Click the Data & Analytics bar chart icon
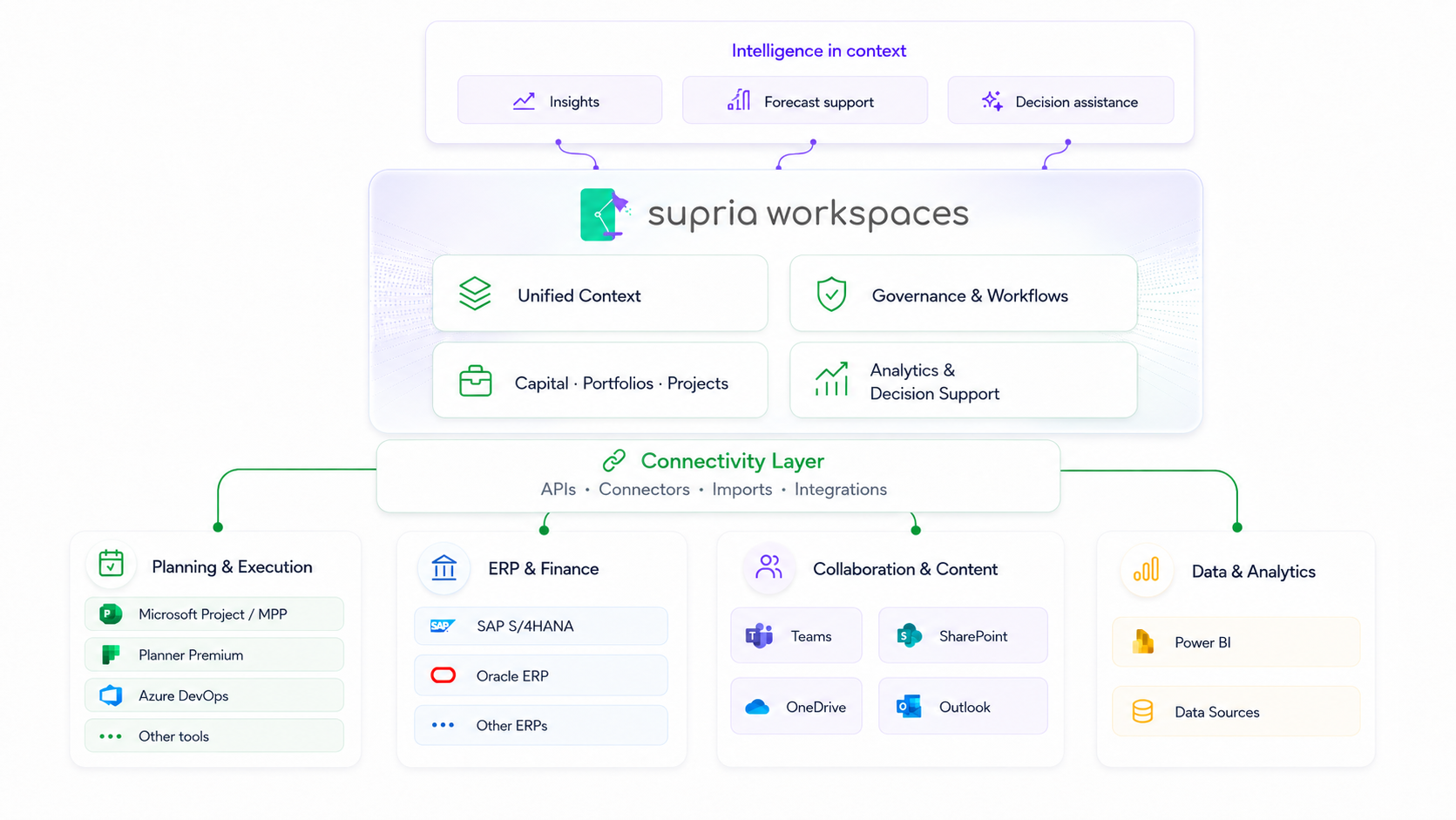 [1146, 570]
